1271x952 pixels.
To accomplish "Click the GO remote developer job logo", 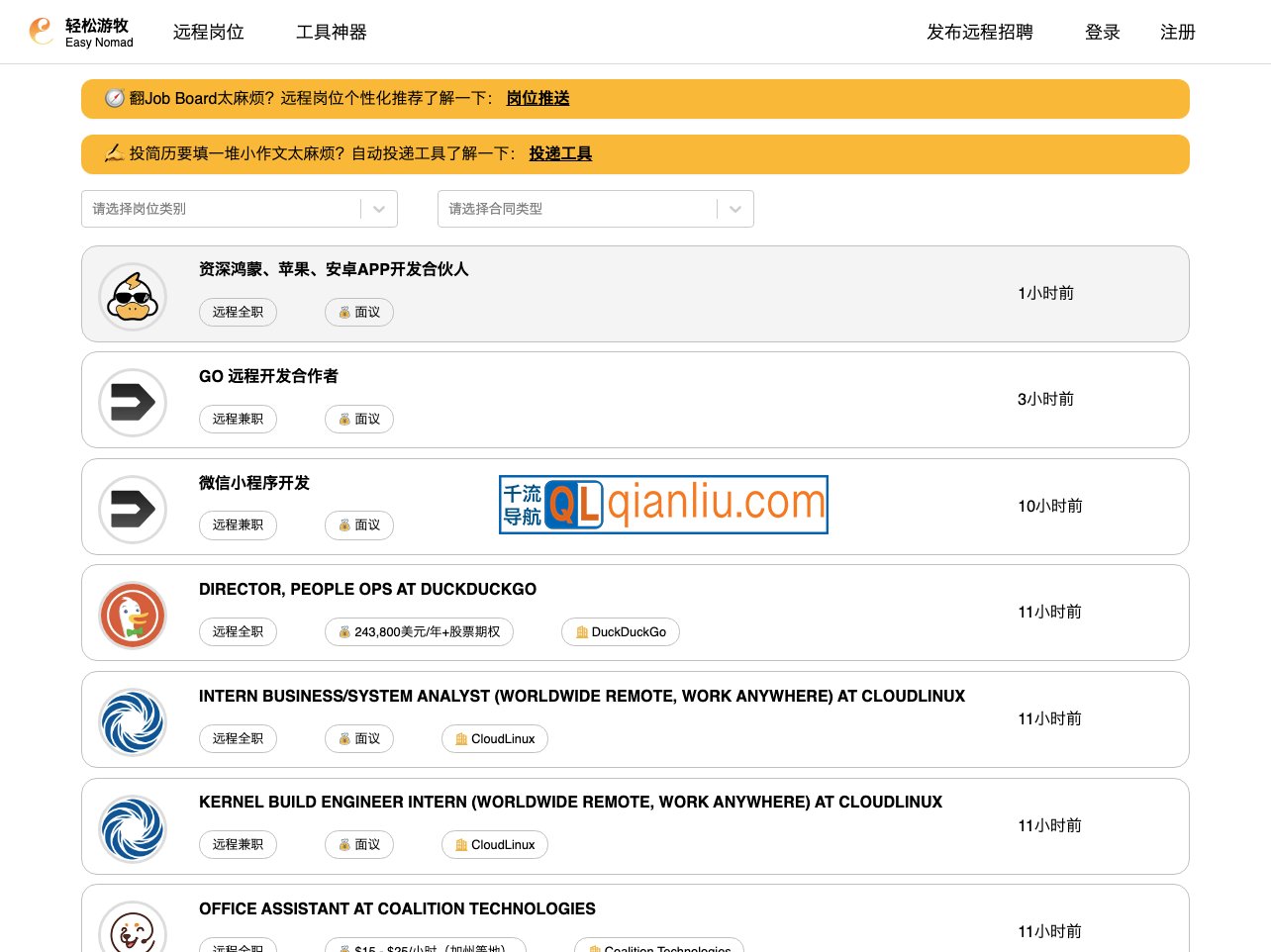I will [133, 403].
